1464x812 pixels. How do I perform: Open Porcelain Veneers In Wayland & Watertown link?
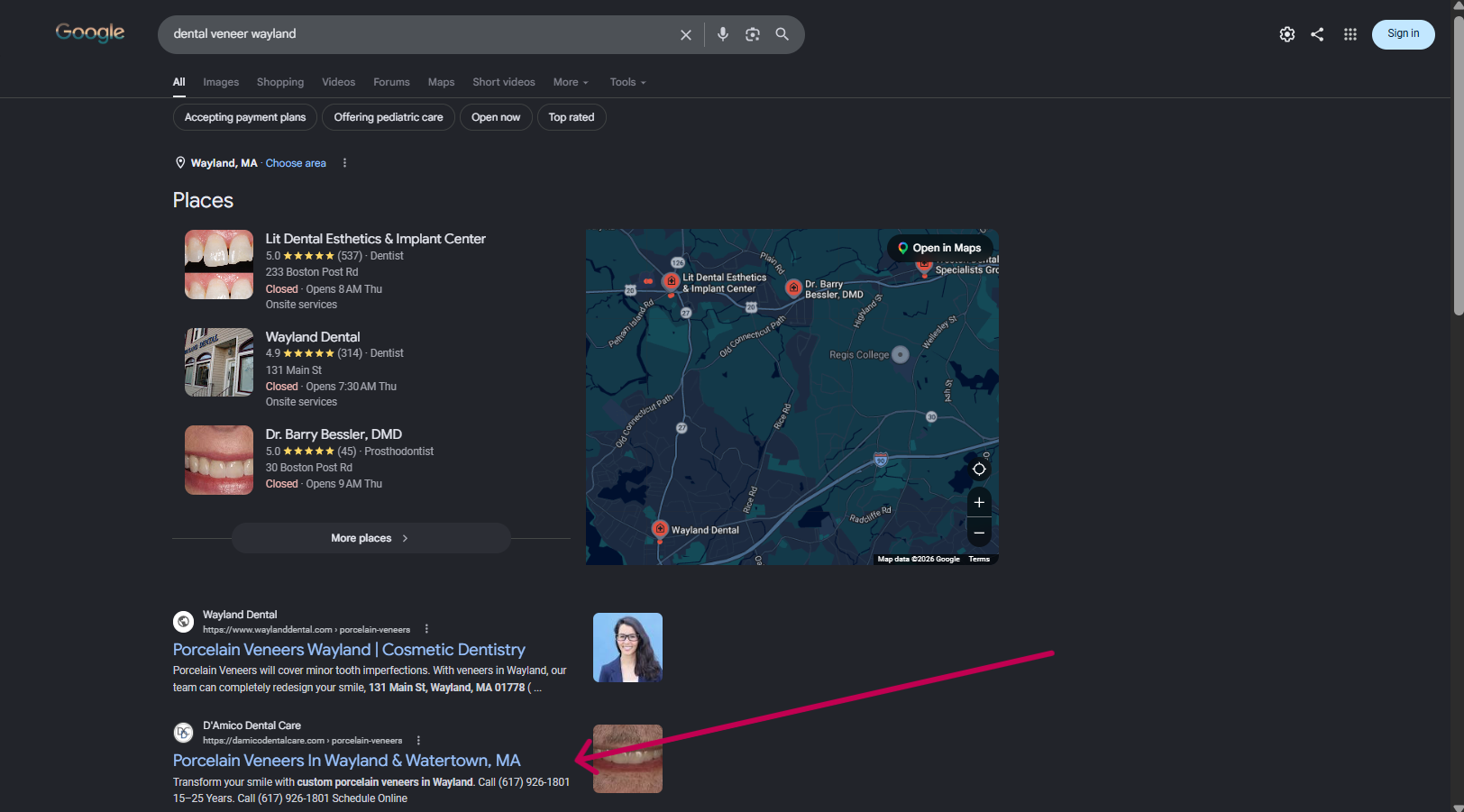point(347,761)
